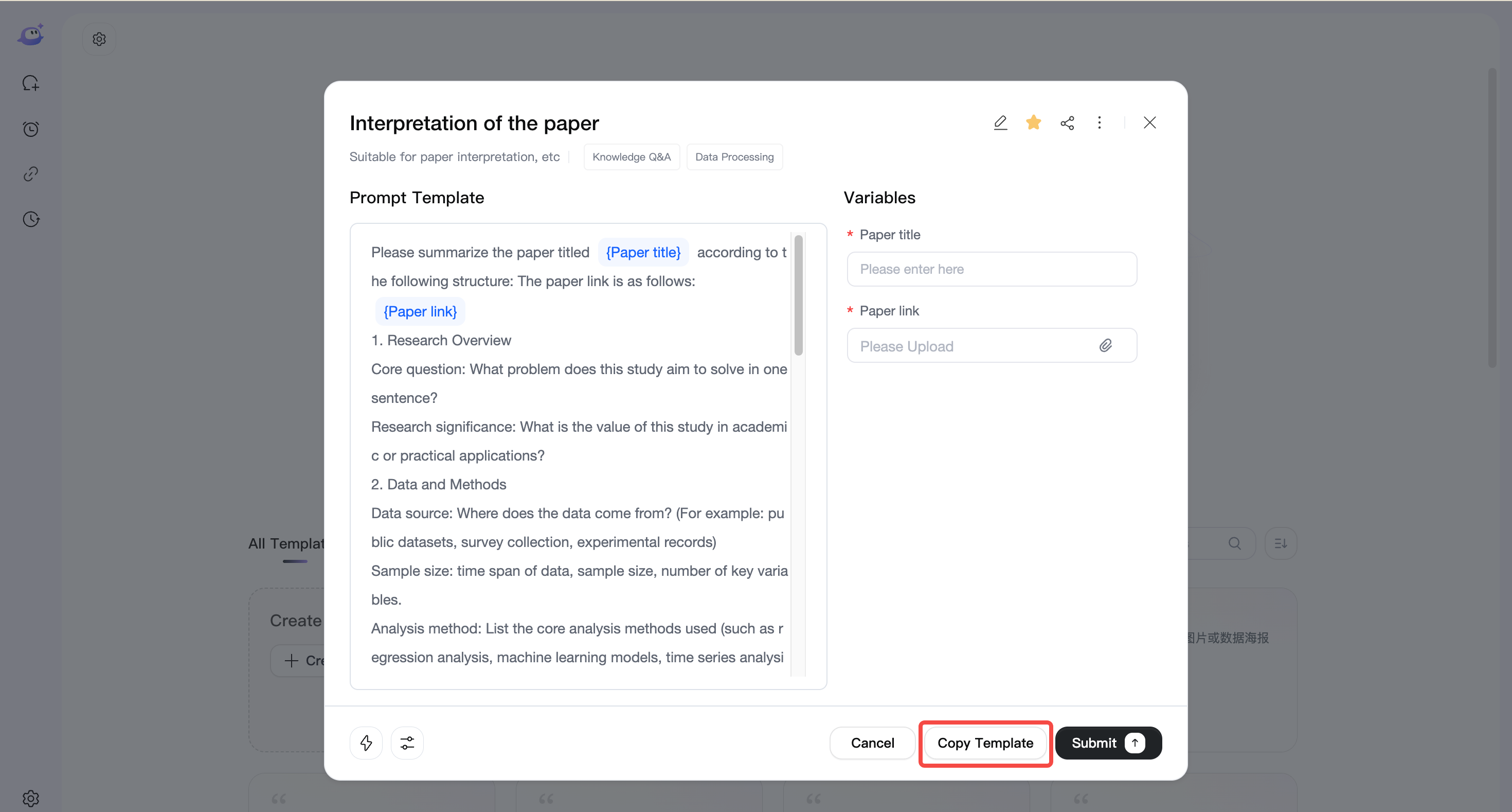The width and height of the screenshot is (1512, 812).
Task: Close the Interpretation of the paper dialog
Action: click(x=1150, y=122)
